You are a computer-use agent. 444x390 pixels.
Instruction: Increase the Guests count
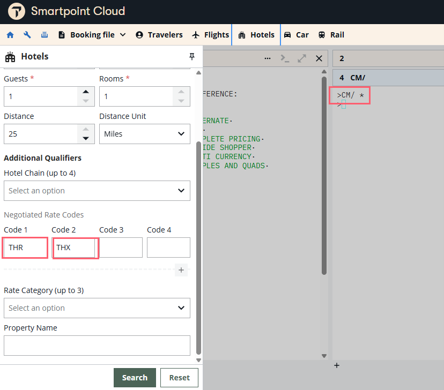(86, 92)
